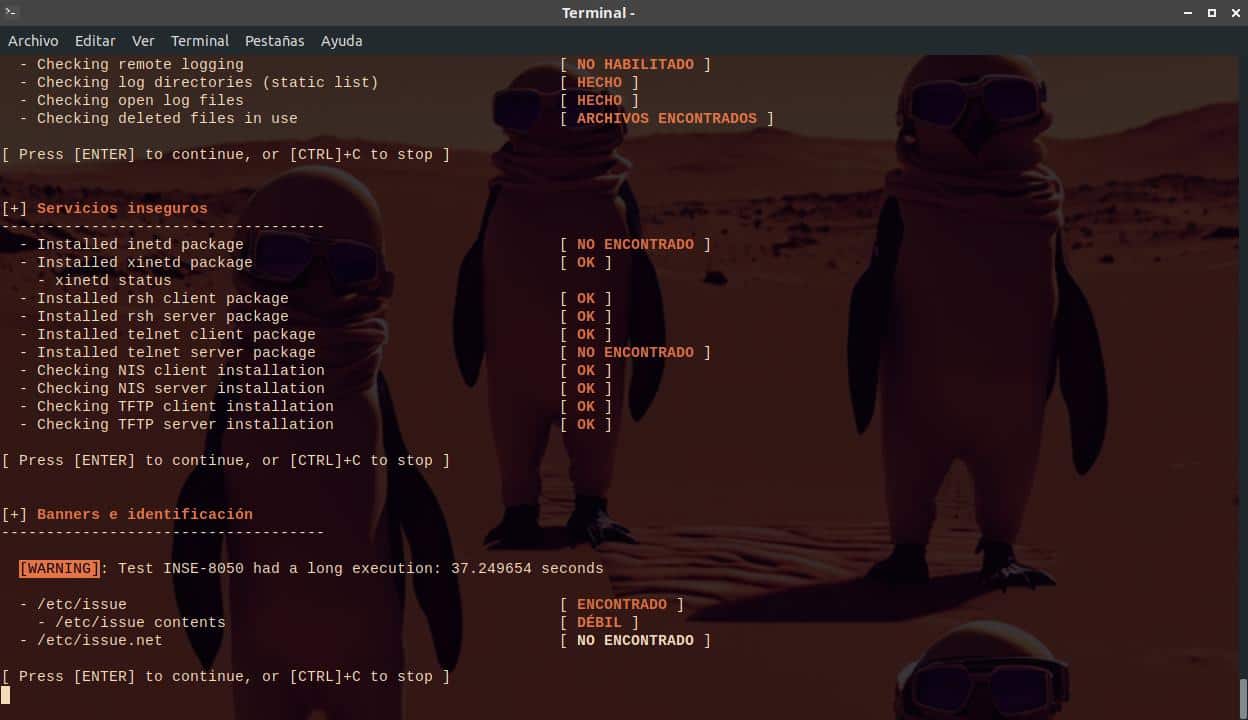Screen dimensions: 1248x720
Task: Open the Ver menu
Action: tap(143, 41)
